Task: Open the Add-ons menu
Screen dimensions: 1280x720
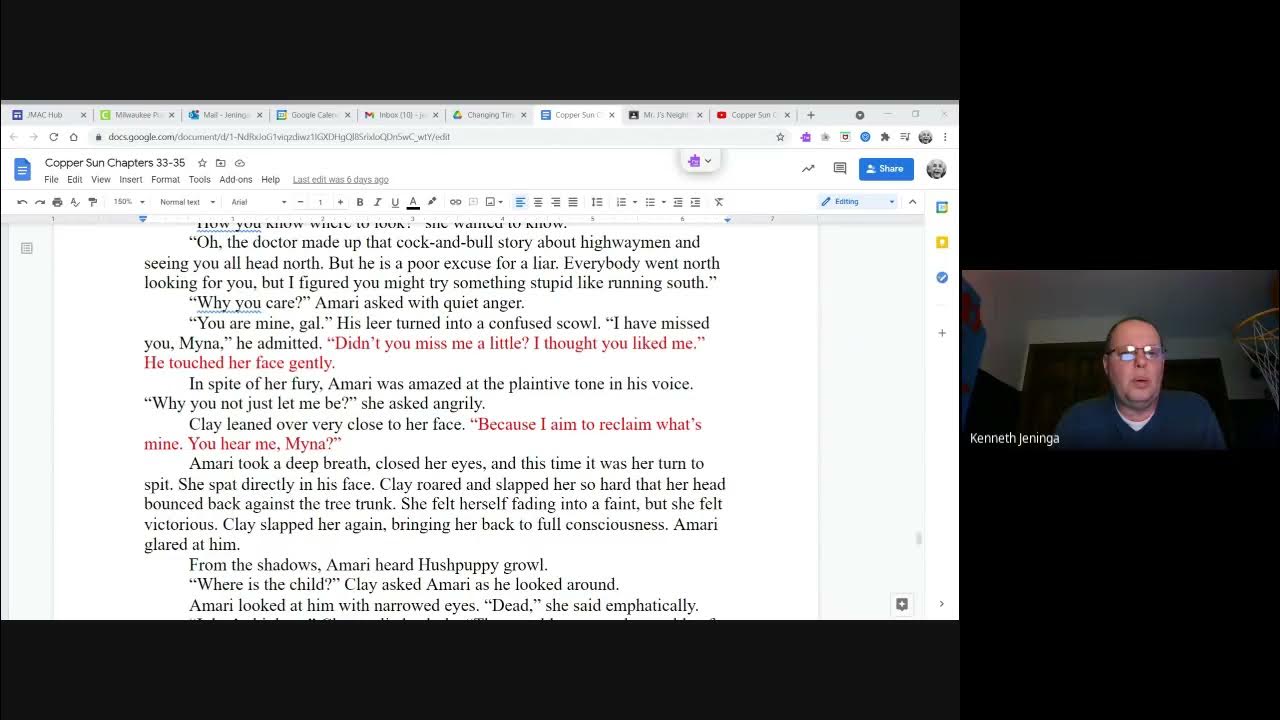Action: 236,180
